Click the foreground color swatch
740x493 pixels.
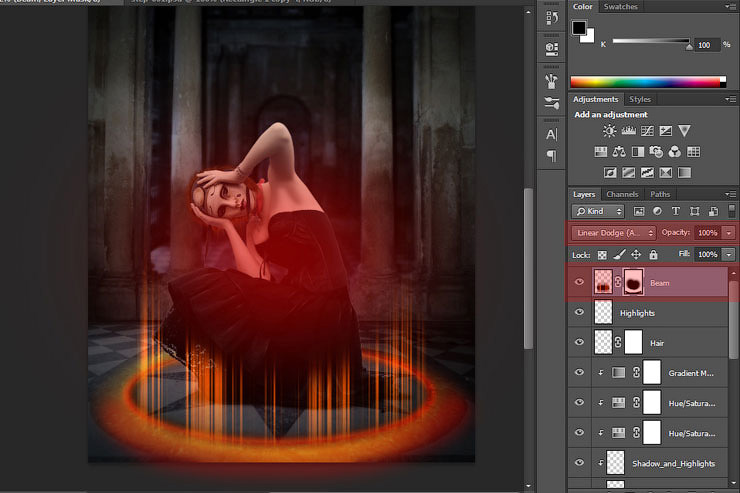(579, 27)
